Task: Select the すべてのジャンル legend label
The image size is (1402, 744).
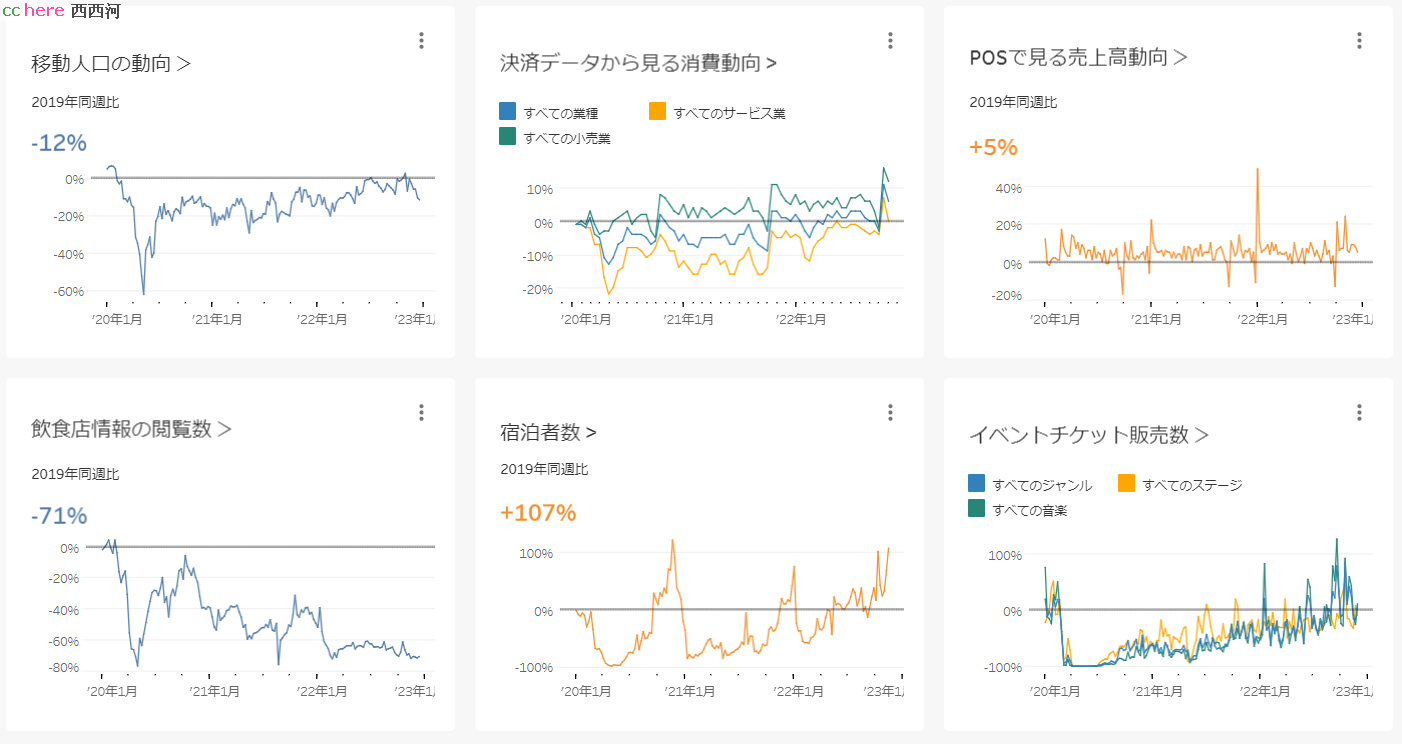Action: 1042,485
